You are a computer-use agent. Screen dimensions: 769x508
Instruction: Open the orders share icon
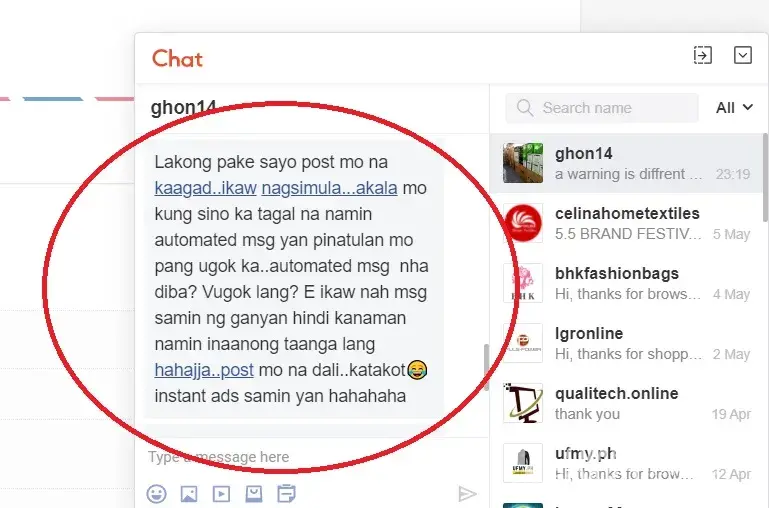[286, 493]
